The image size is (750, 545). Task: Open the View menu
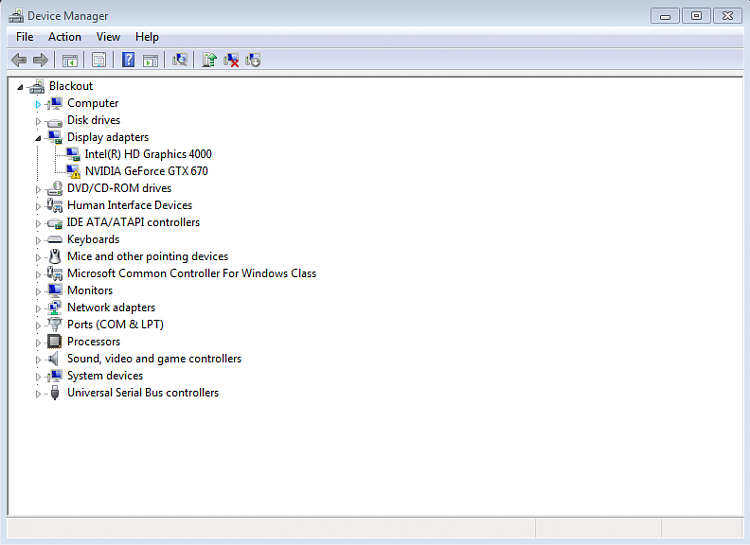coord(108,37)
